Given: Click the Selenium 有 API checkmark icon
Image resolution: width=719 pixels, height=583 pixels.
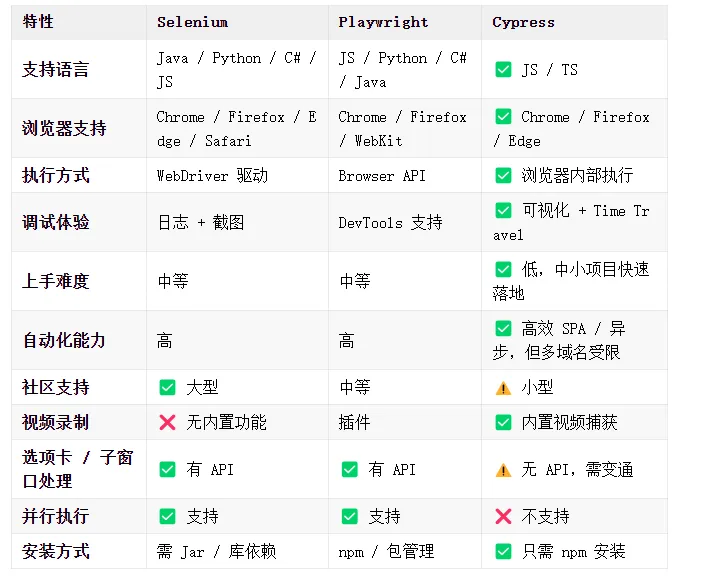Looking at the screenshot, I should click(x=167, y=469).
